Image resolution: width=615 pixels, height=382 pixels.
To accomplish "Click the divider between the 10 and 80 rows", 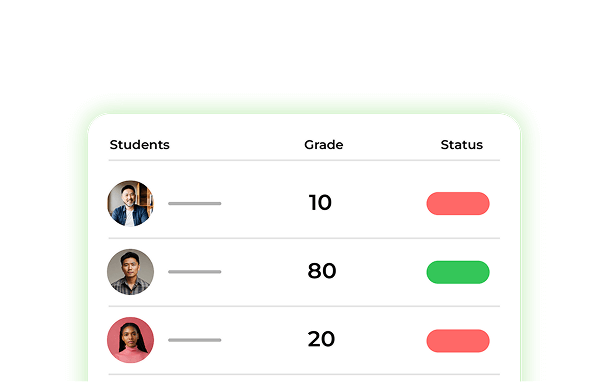I will pos(304,238).
